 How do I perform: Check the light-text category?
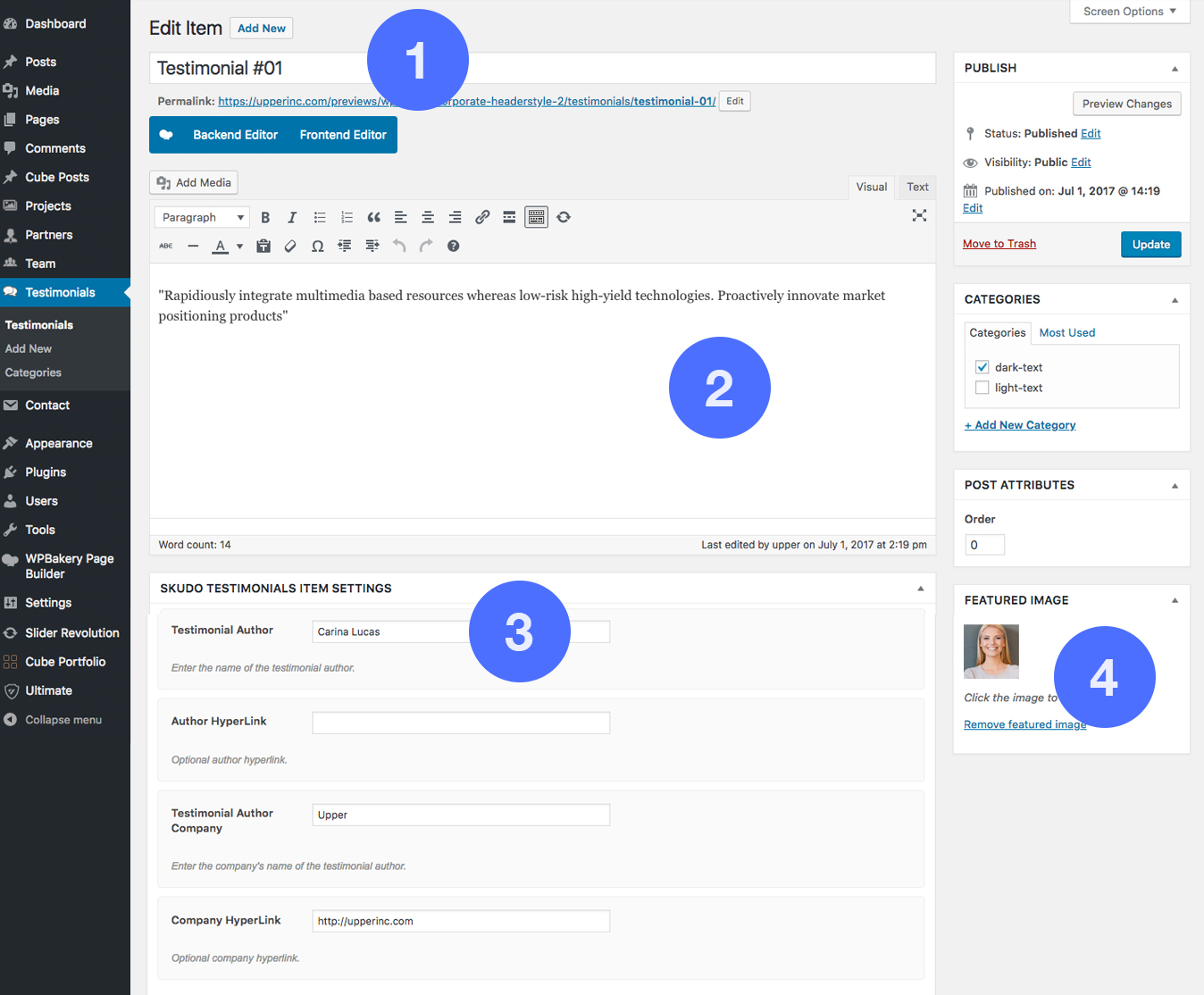[x=982, y=388]
